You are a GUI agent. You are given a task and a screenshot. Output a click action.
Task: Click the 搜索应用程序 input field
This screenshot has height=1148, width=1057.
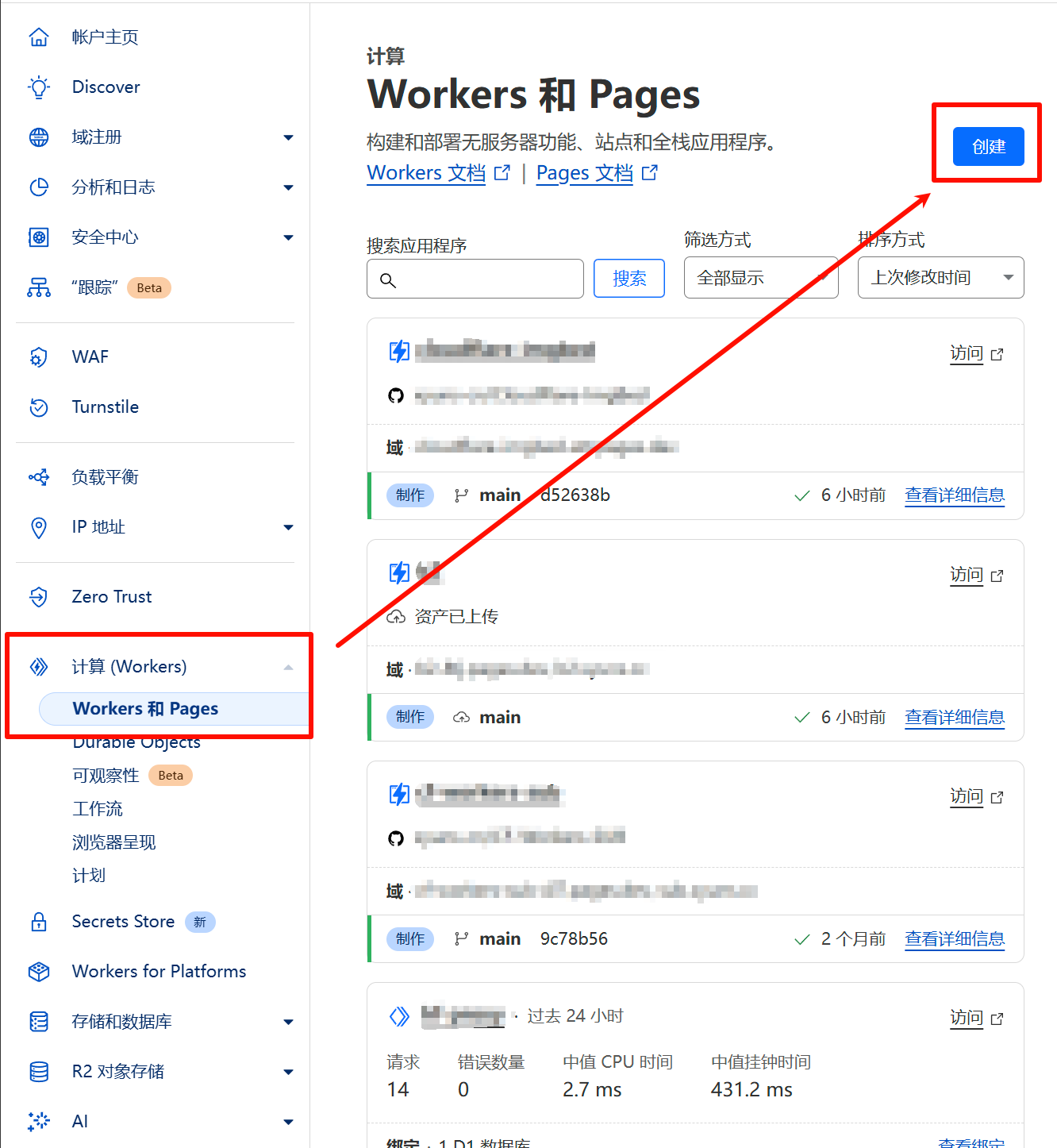pos(475,279)
